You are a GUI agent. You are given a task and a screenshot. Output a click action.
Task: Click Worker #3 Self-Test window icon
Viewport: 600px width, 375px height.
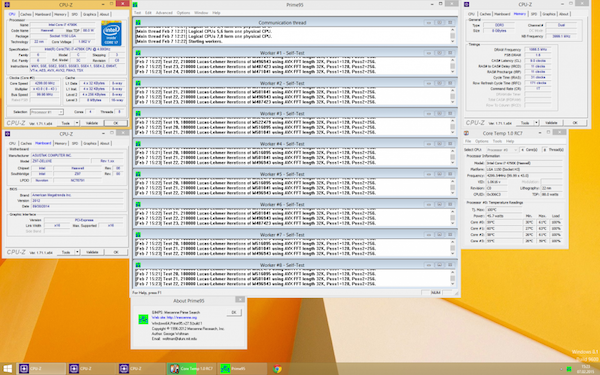click(x=138, y=113)
